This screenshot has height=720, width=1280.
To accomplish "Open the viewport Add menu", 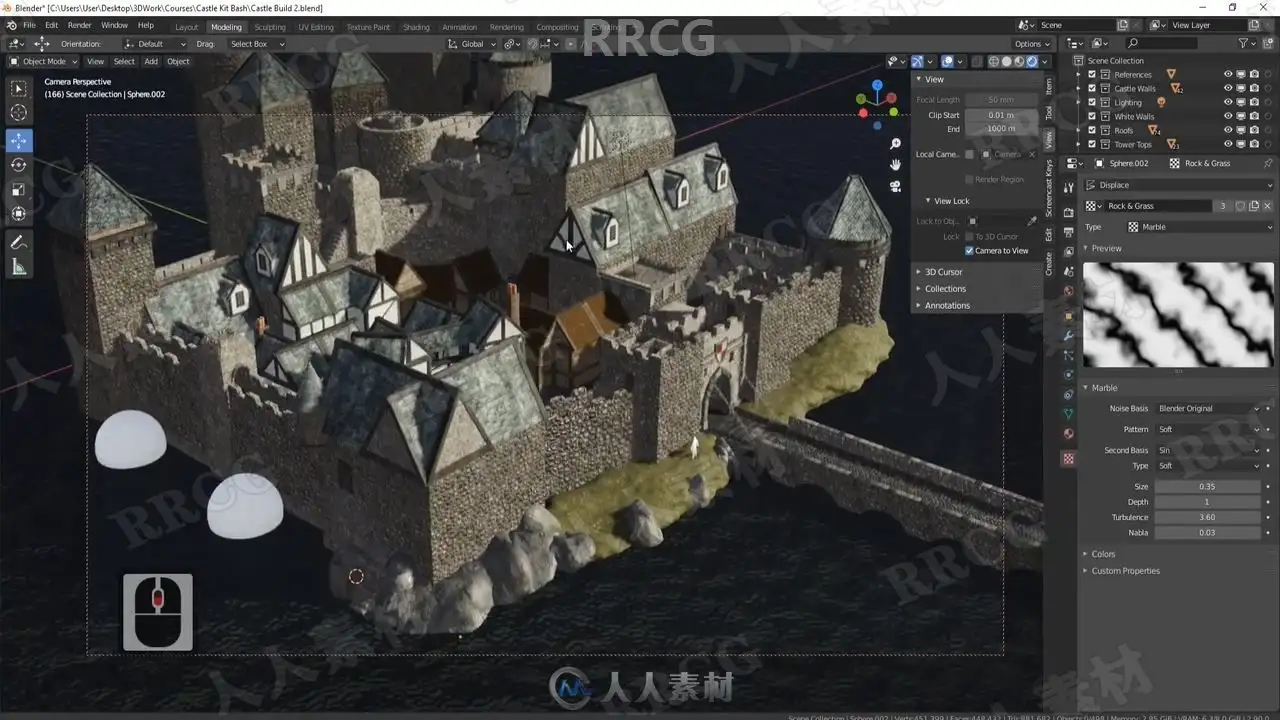I will pyautogui.click(x=151, y=62).
